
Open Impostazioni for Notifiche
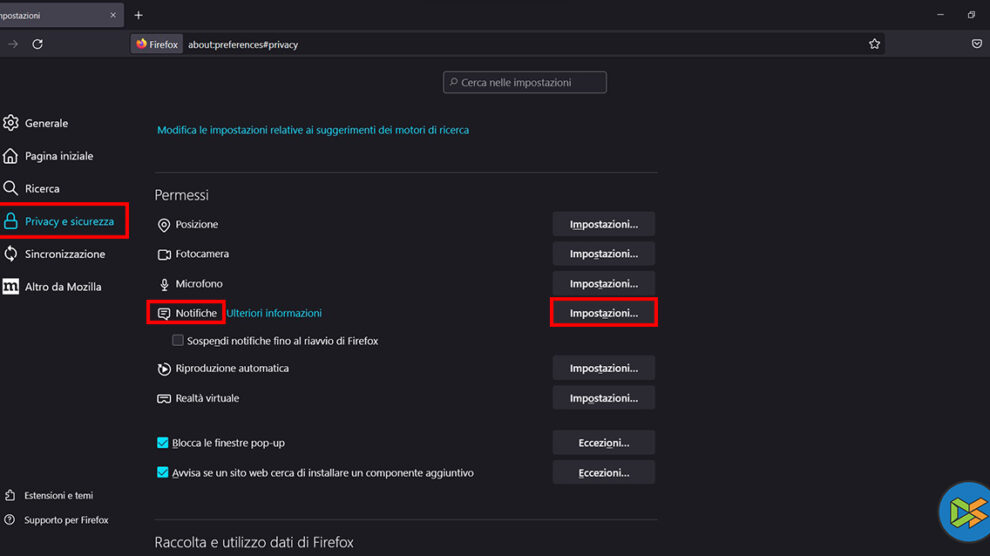(603, 313)
